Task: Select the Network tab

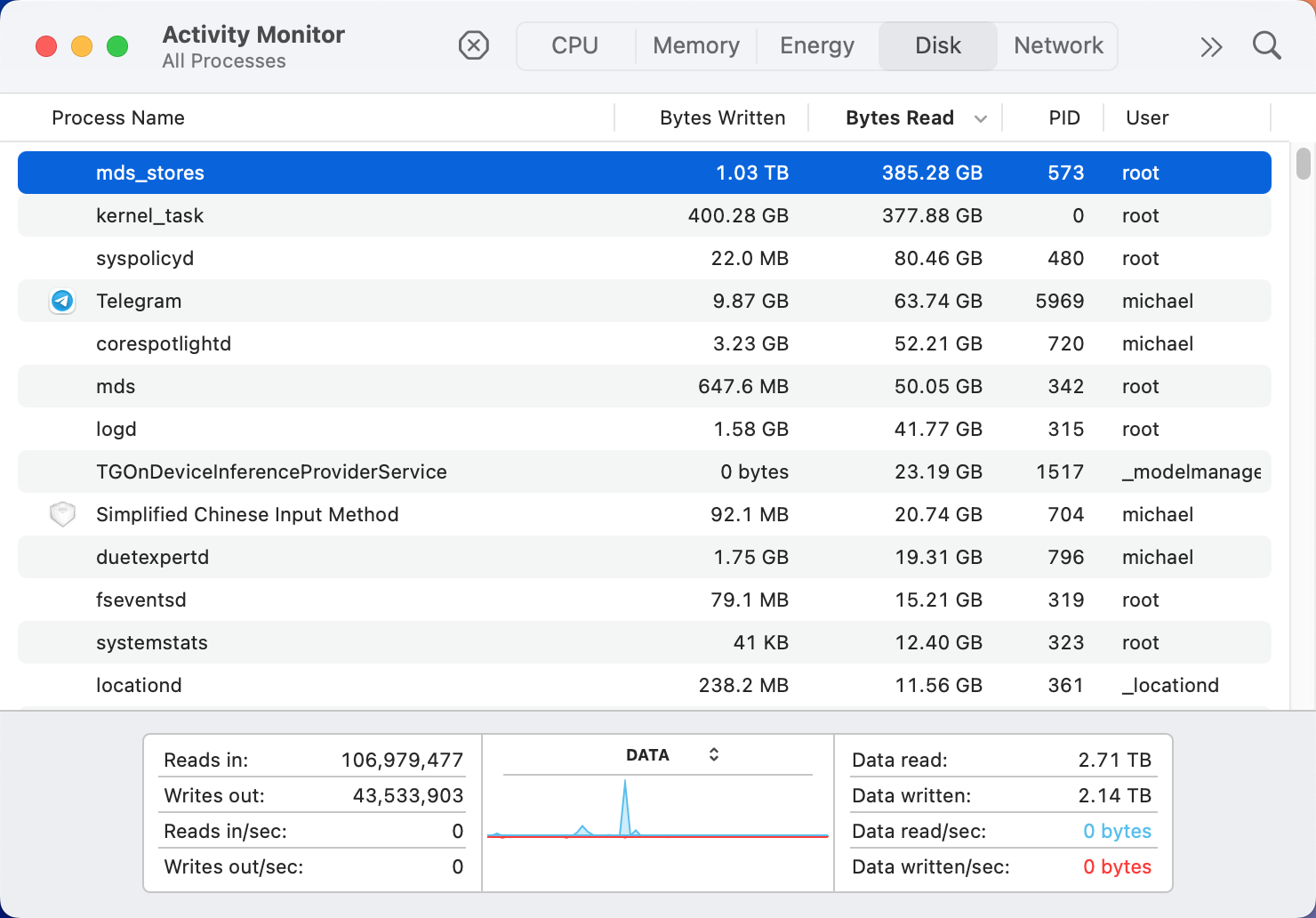Action: pyautogui.click(x=1058, y=45)
